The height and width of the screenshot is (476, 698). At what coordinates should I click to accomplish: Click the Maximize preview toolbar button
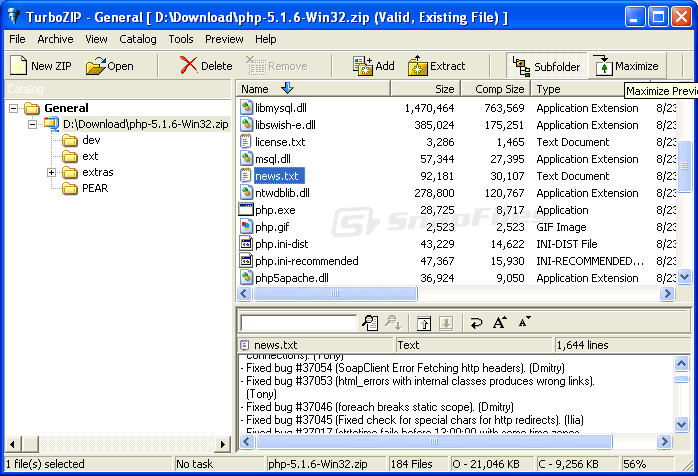click(627, 66)
